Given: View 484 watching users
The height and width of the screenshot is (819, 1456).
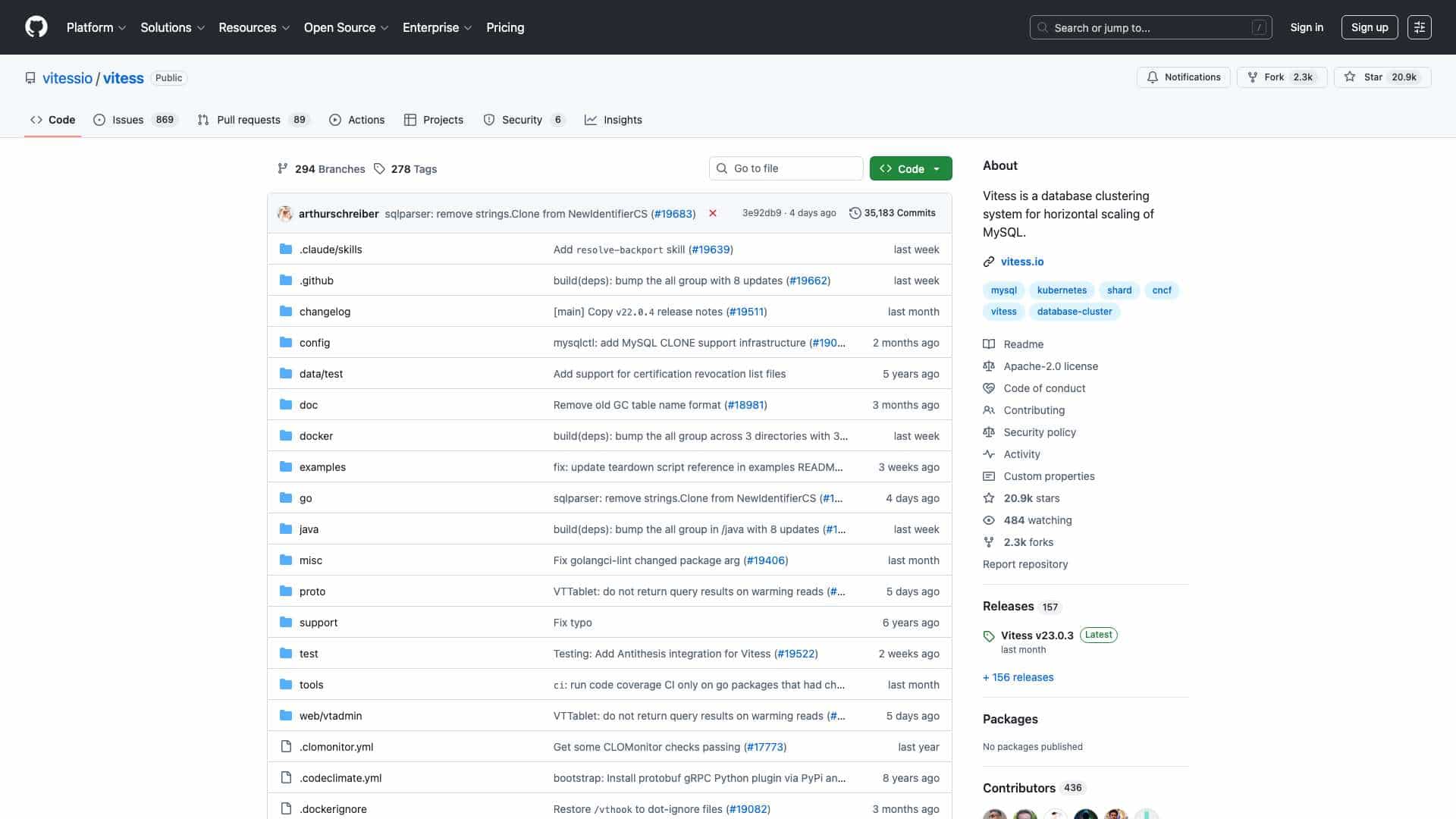Looking at the screenshot, I should pos(1037,520).
